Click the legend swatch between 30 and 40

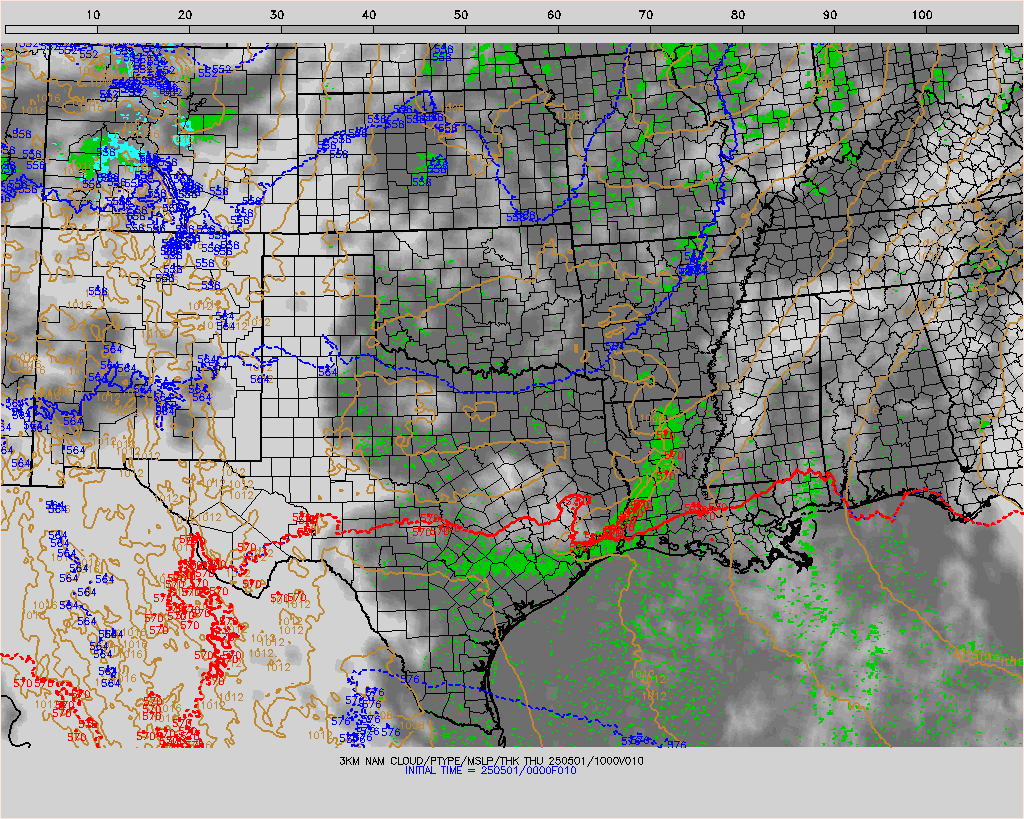click(x=327, y=29)
